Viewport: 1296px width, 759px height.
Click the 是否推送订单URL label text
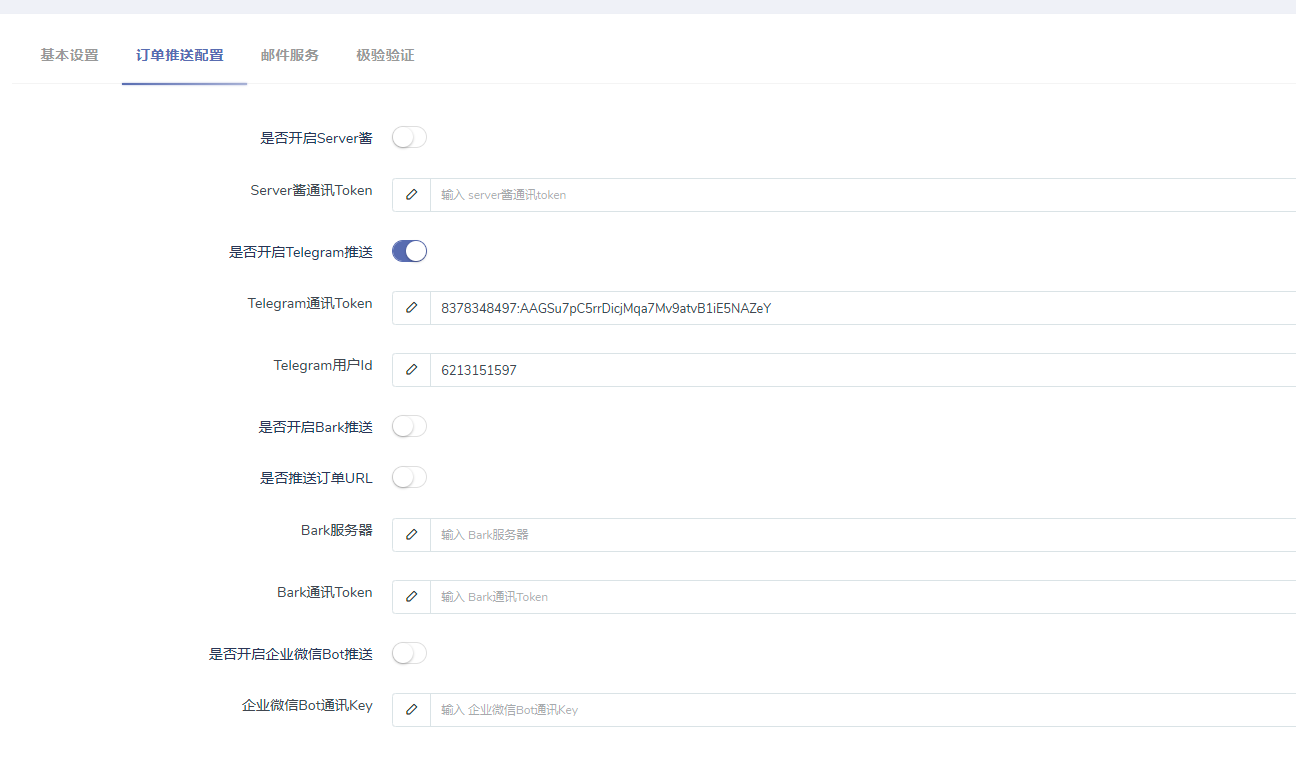tap(316, 478)
